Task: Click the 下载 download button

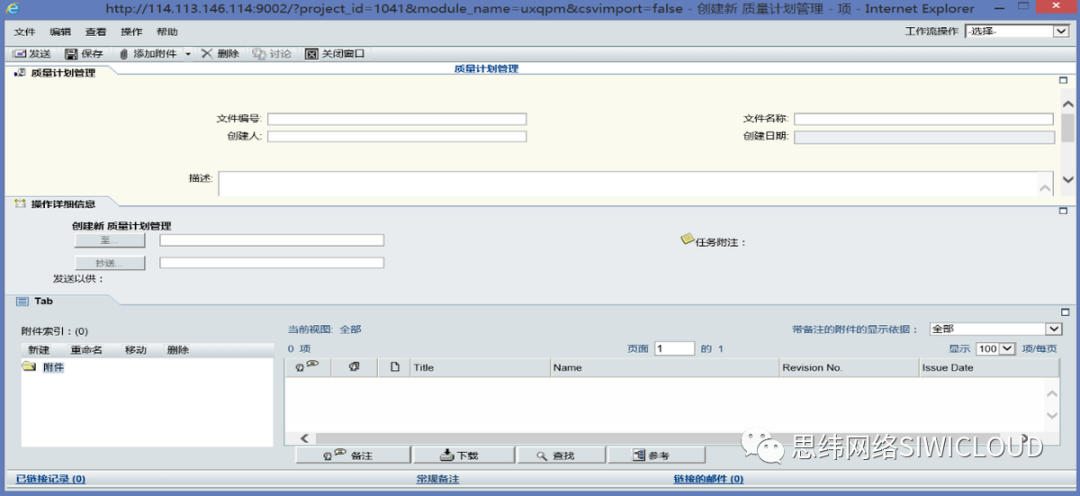Action: 463,455
